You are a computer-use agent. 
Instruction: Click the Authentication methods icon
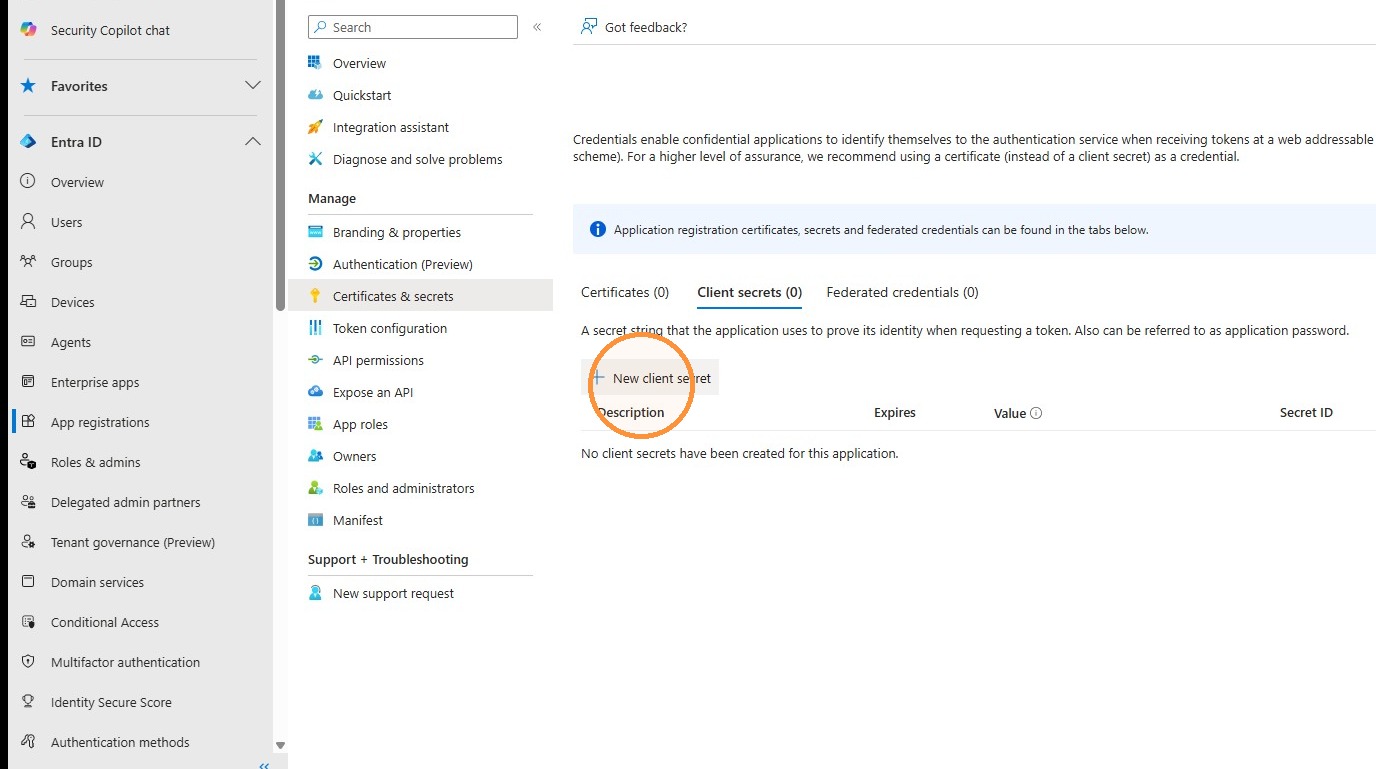click(28, 742)
